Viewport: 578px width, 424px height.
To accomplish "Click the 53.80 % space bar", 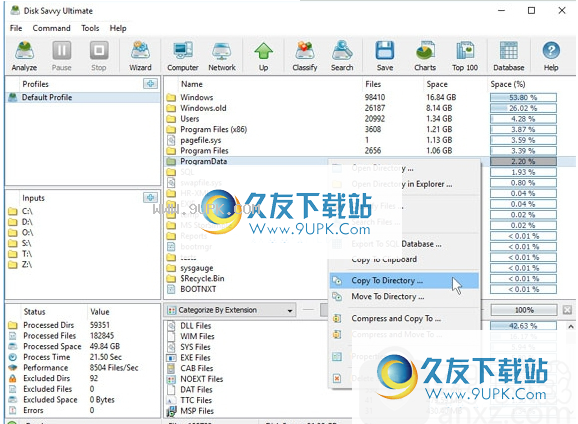I will click(523, 98).
